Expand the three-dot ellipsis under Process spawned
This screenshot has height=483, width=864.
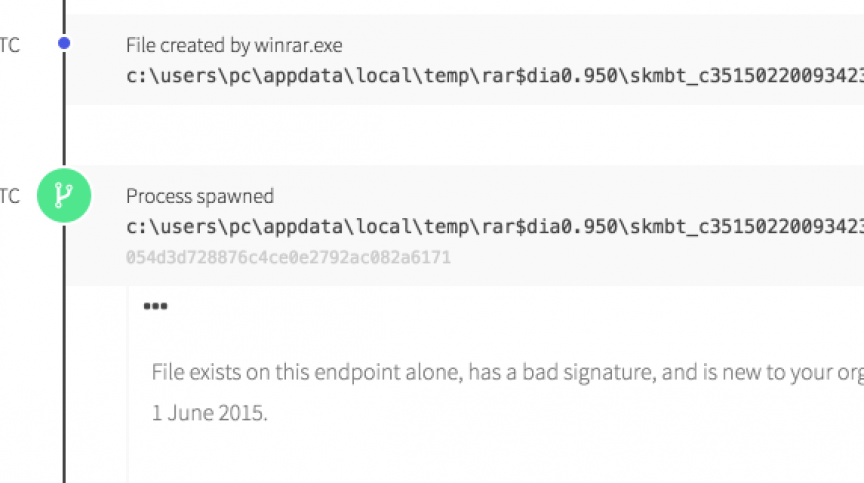(x=155, y=306)
